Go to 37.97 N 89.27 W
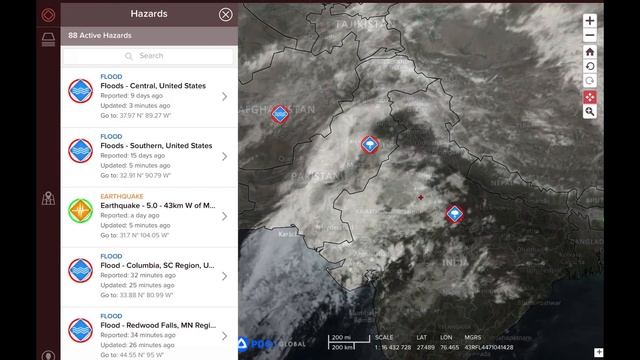The height and width of the screenshot is (360, 640). [136, 116]
